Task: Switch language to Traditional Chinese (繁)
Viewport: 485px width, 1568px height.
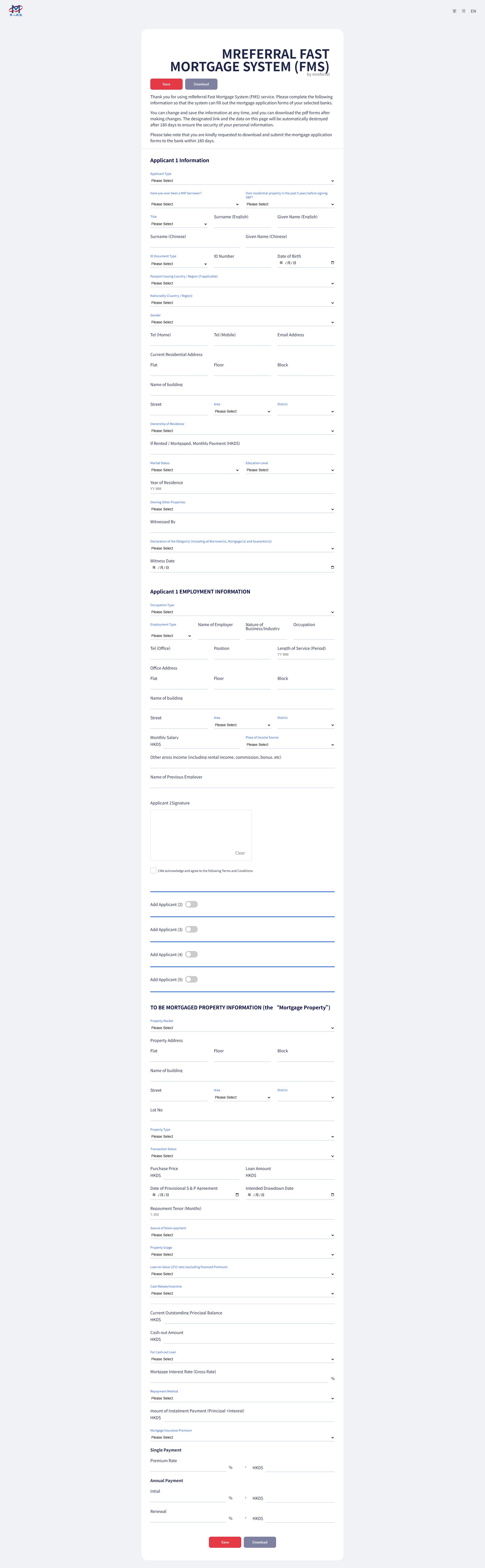Action: click(454, 11)
